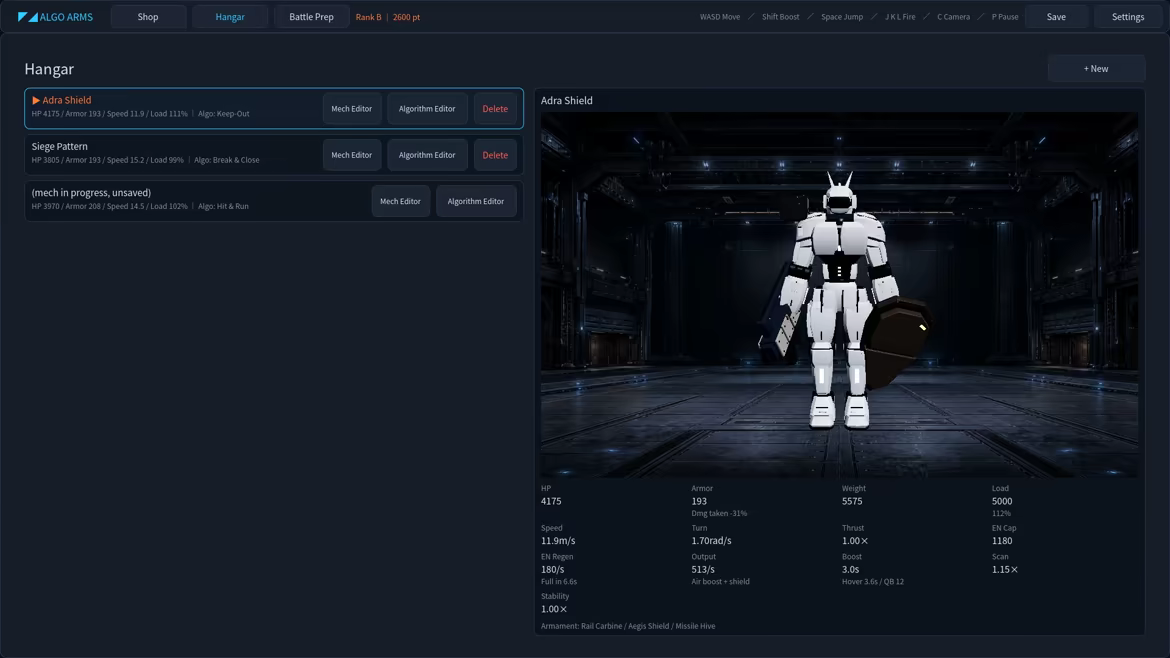
Task: Click the Adra Shield 3D mech preview
Action: point(839,295)
